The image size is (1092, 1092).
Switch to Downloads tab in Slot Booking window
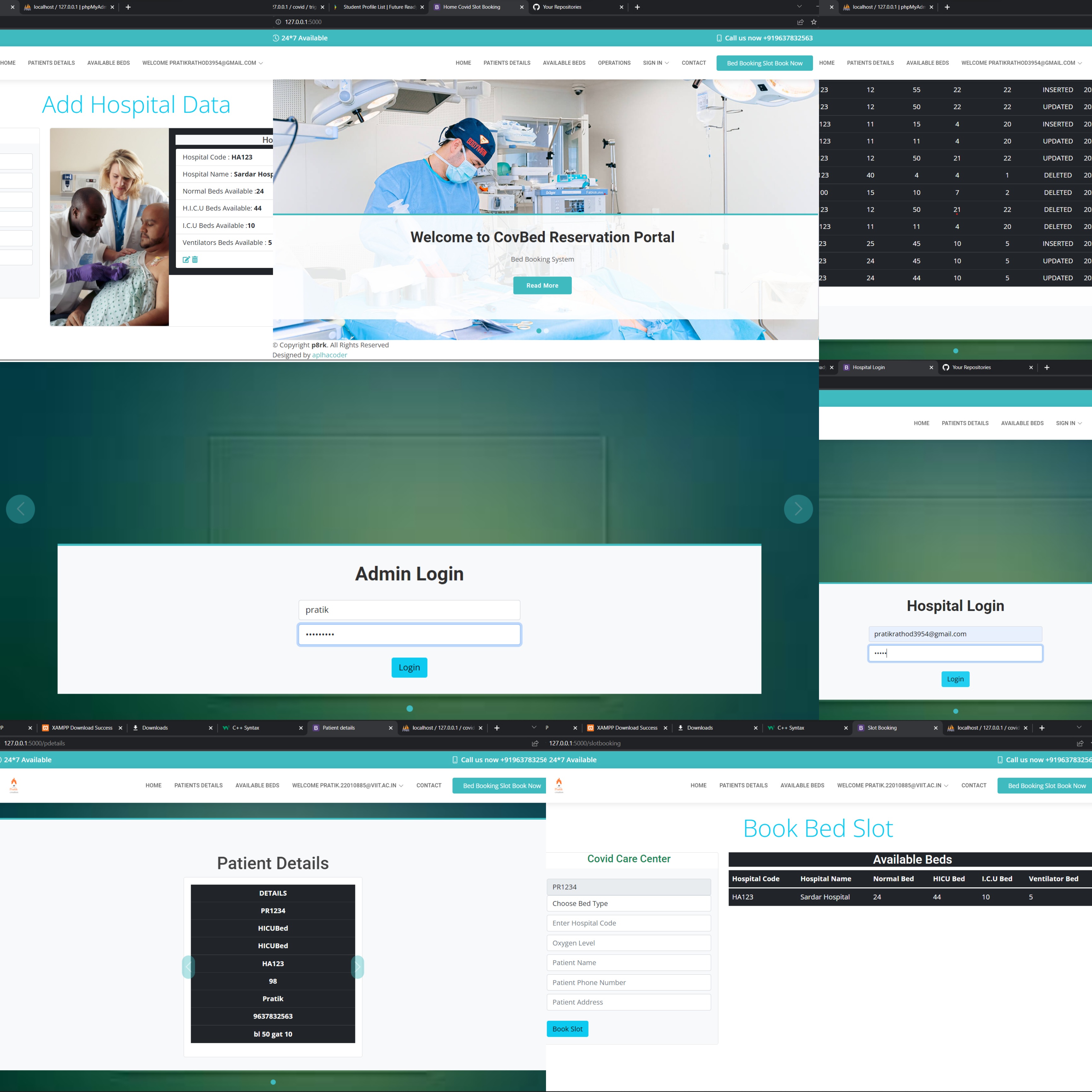717,728
